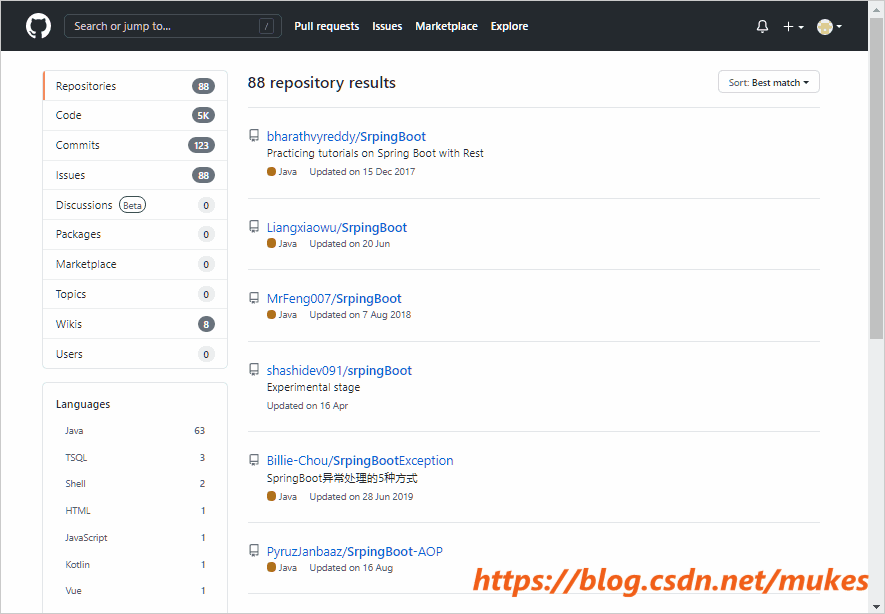Click the 8 count badge for Wikis
This screenshot has height=614, width=885.
206,324
